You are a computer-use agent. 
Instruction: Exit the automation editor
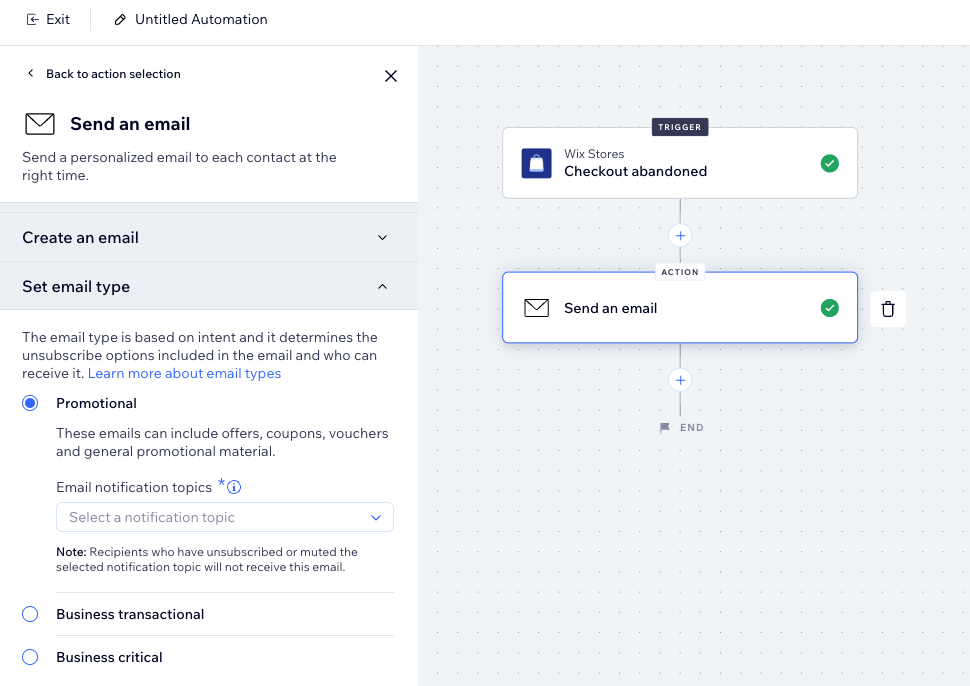pyautogui.click(x=47, y=19)
